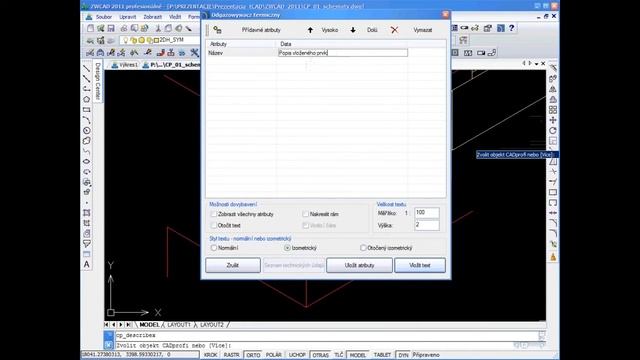Image resolution: width=640 pixels, height=360 pixels.
Task: Select the Izometrický text style radio
Action: coord(287,248)
